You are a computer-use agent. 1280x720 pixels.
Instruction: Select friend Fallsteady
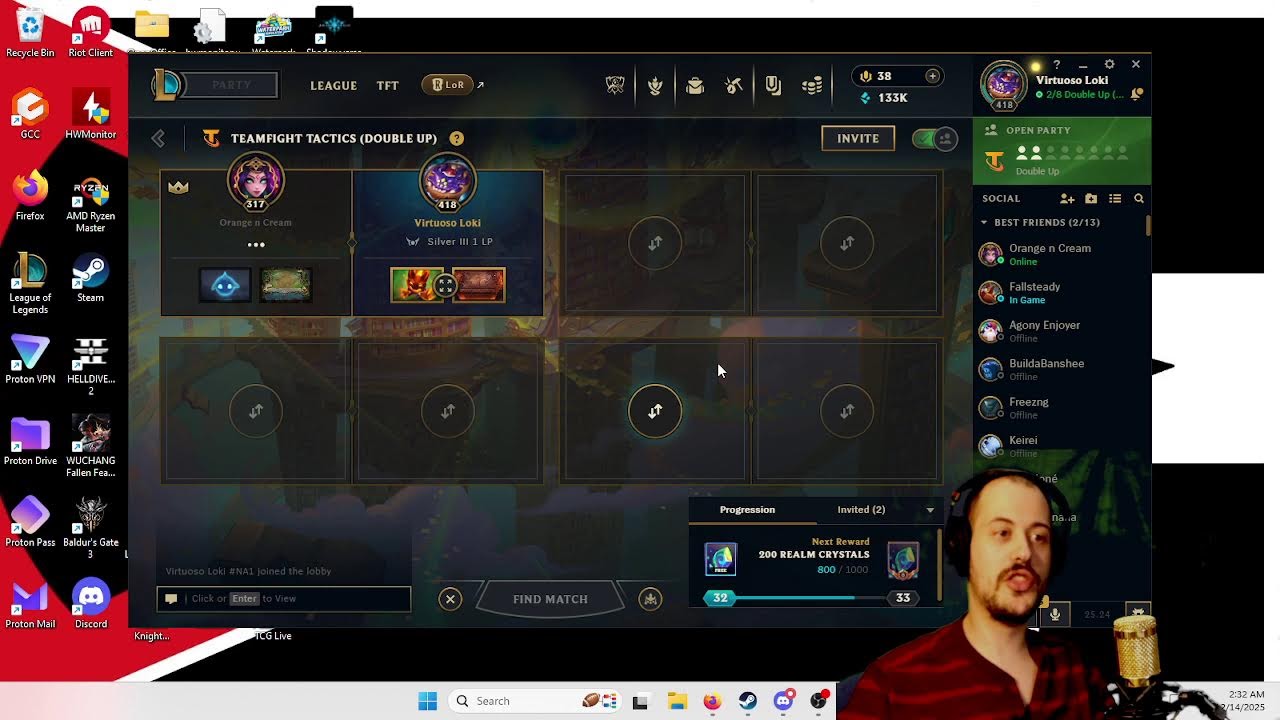[1060, 293]
